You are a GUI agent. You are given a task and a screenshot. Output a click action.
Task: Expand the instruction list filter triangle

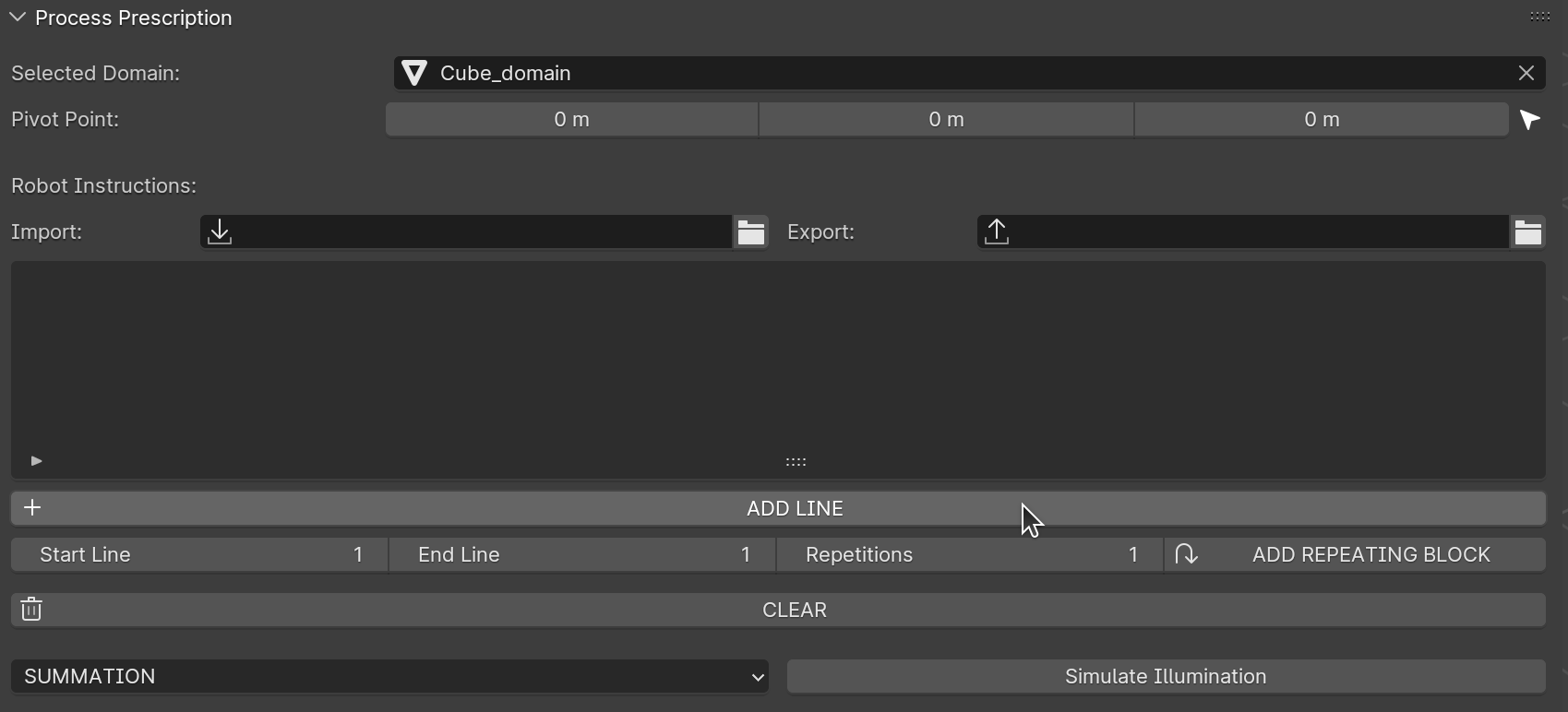point(36,460)
